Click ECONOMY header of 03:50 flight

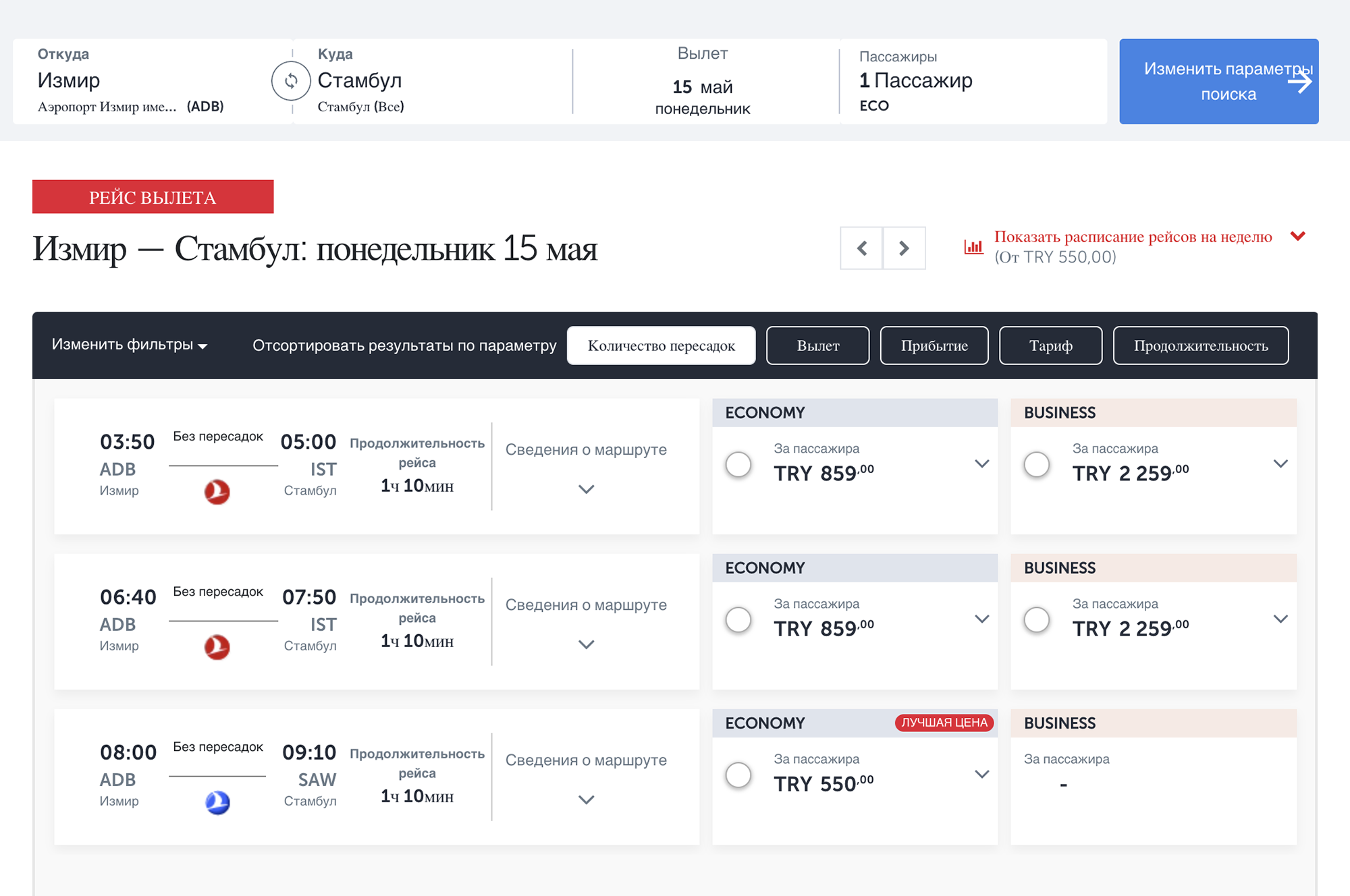[x=855, y=412]
